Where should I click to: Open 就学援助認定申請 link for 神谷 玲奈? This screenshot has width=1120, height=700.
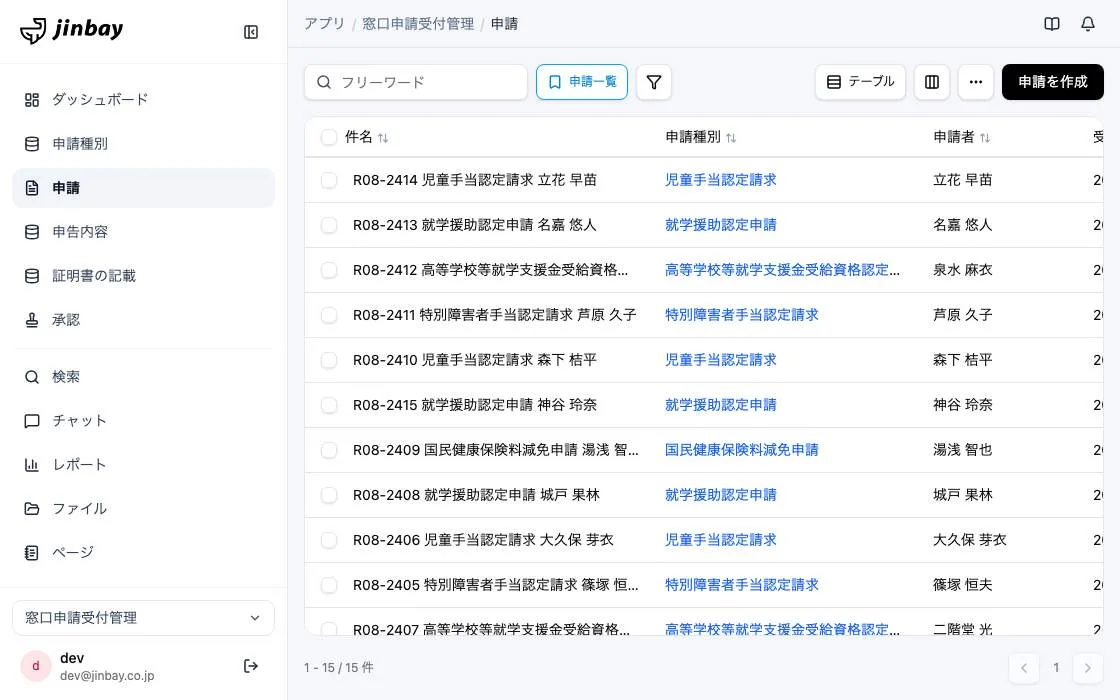(720, 405)
